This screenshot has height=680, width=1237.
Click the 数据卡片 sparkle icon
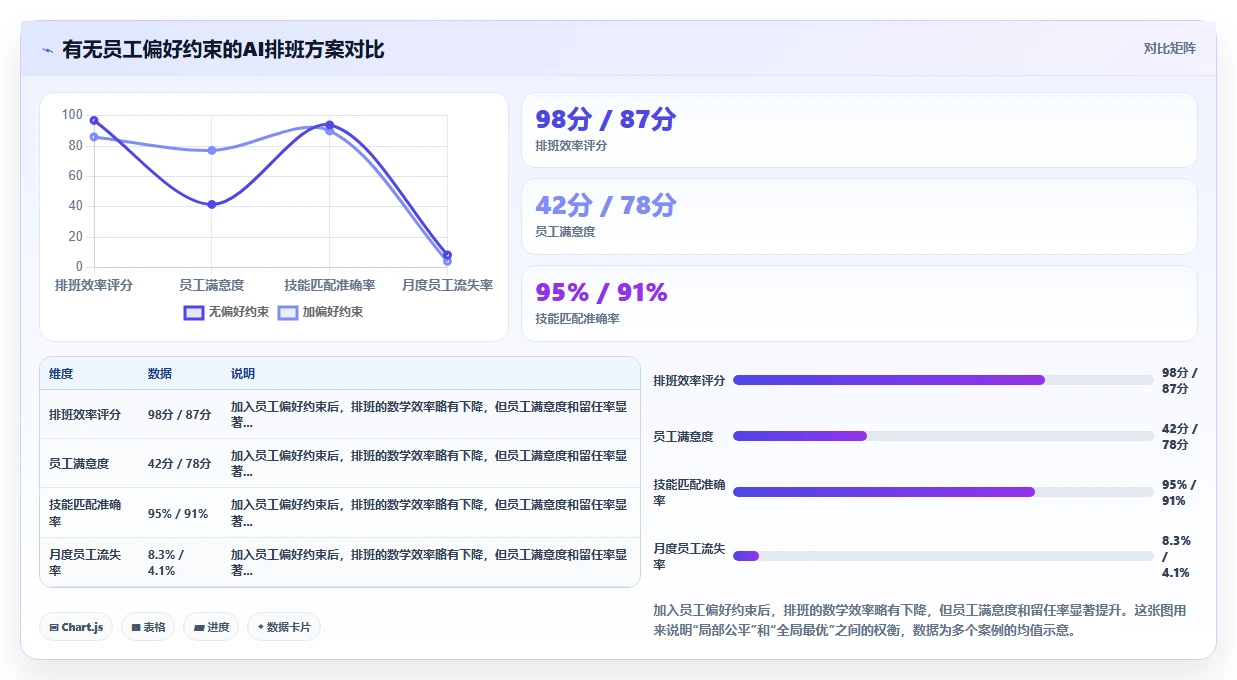coord(260,627)
